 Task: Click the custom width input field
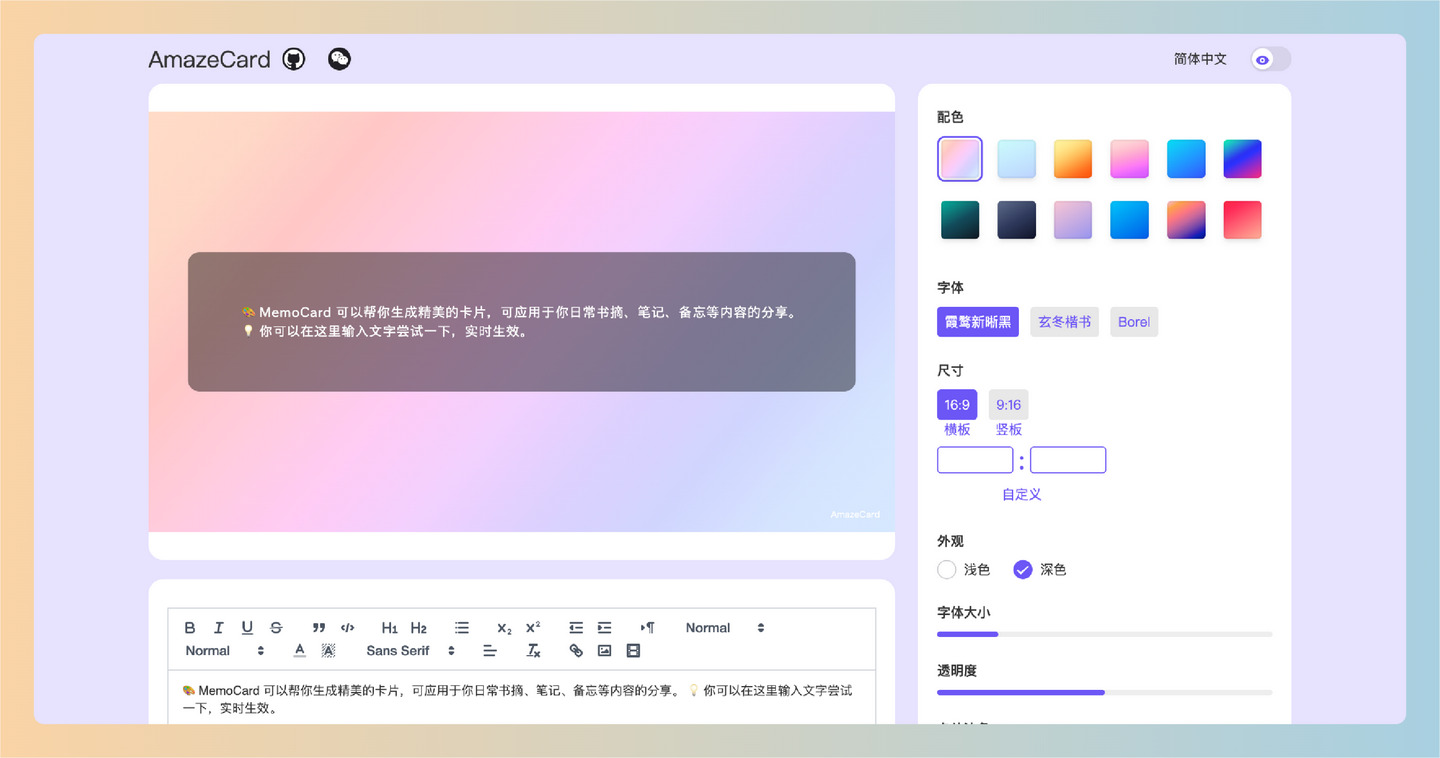point(975,460)
